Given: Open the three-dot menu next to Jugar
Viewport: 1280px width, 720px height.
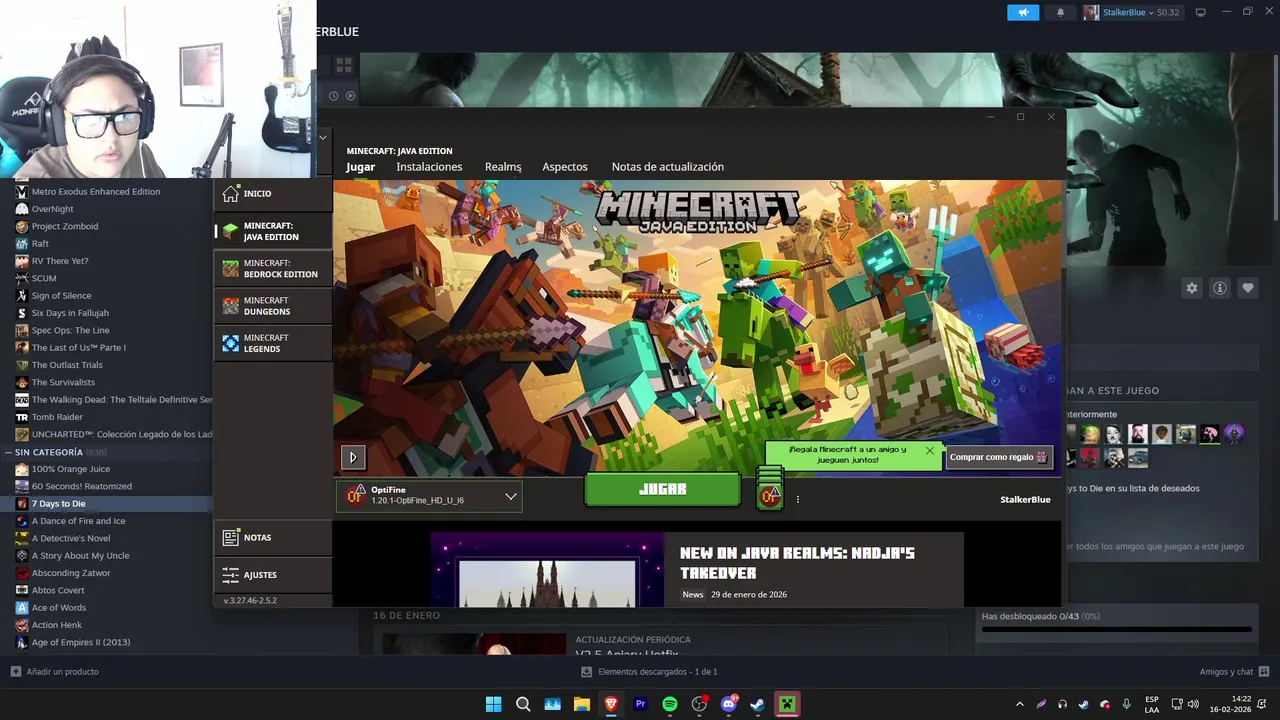Looking at the screenshot, I should [797, 499].
